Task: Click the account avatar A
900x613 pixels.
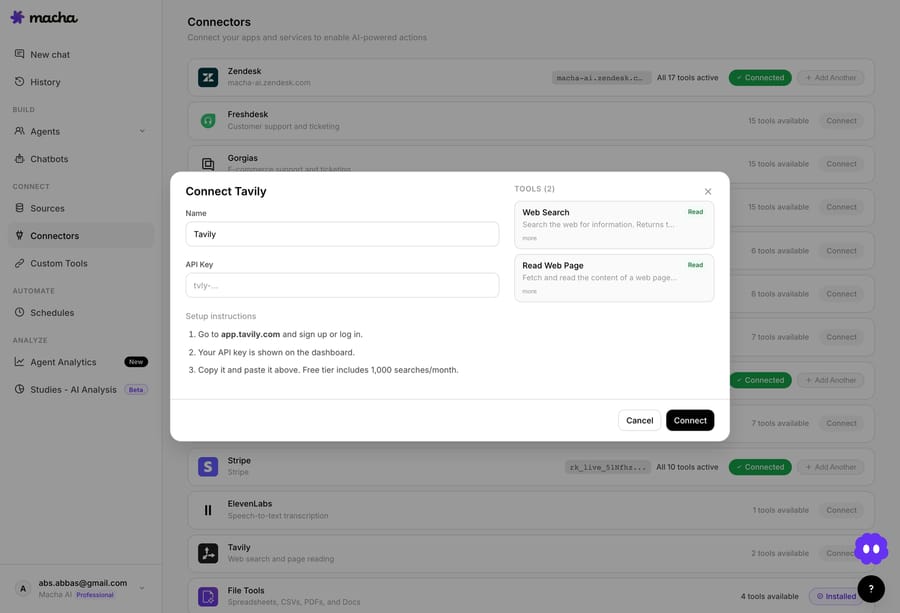Action: (x=23, y=588)
